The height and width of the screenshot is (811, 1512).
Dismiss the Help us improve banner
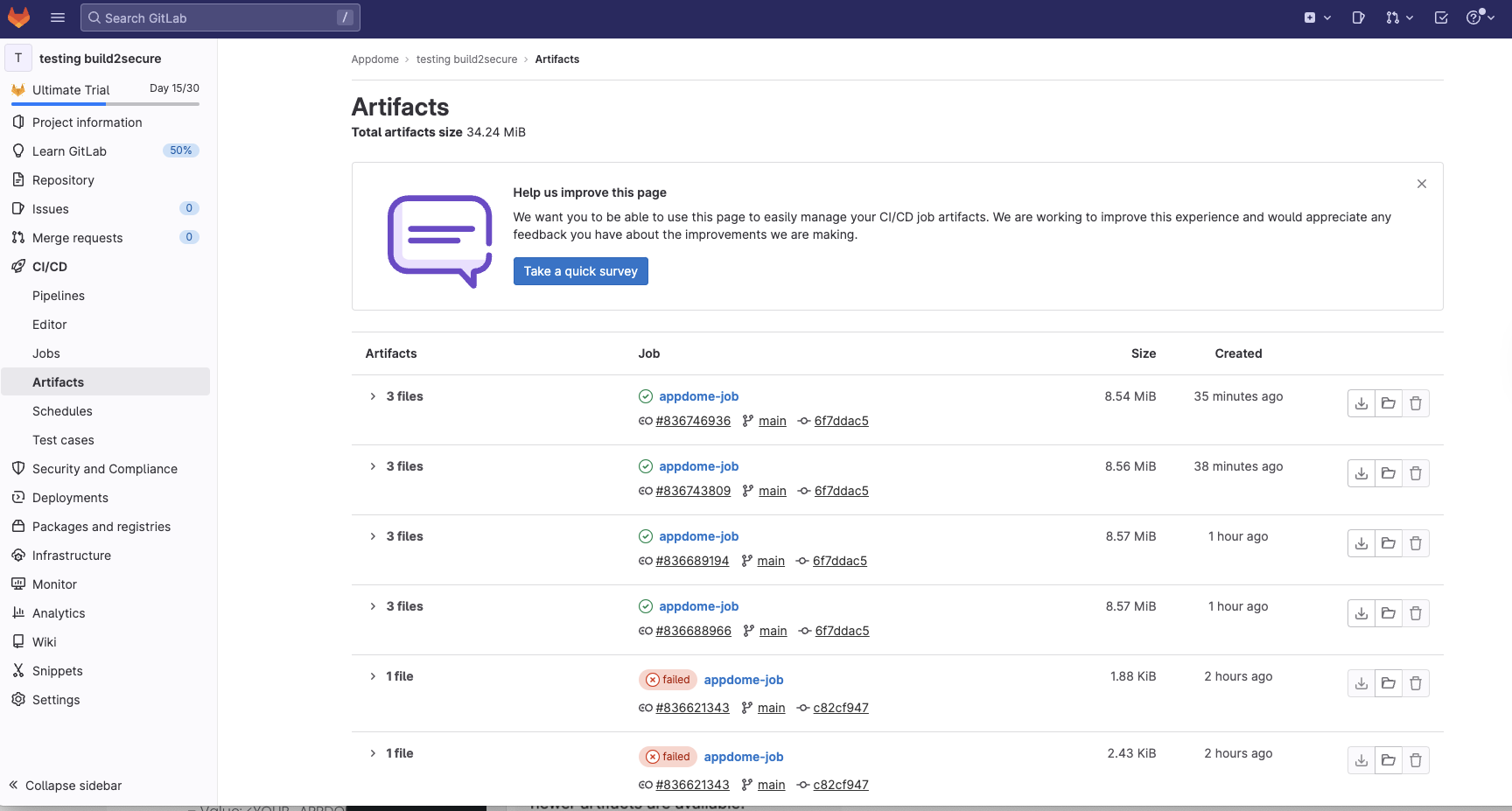point(1421,184)
